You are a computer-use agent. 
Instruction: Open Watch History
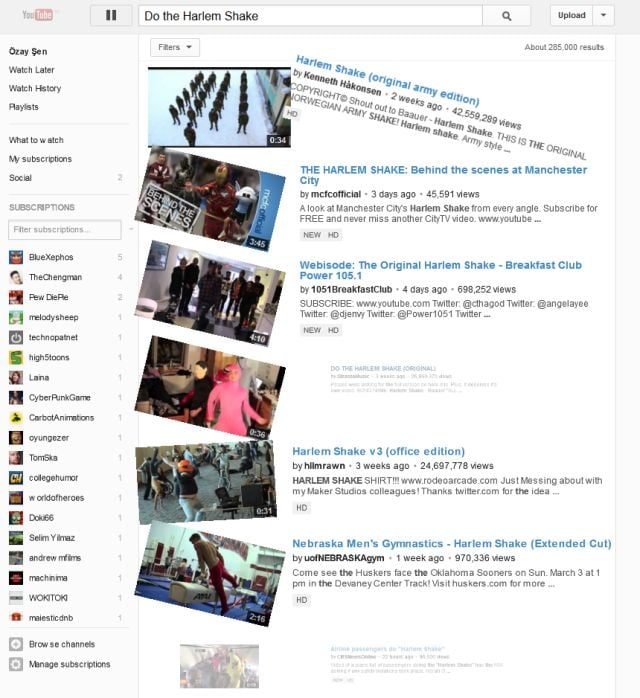click(x=35, y=88)
